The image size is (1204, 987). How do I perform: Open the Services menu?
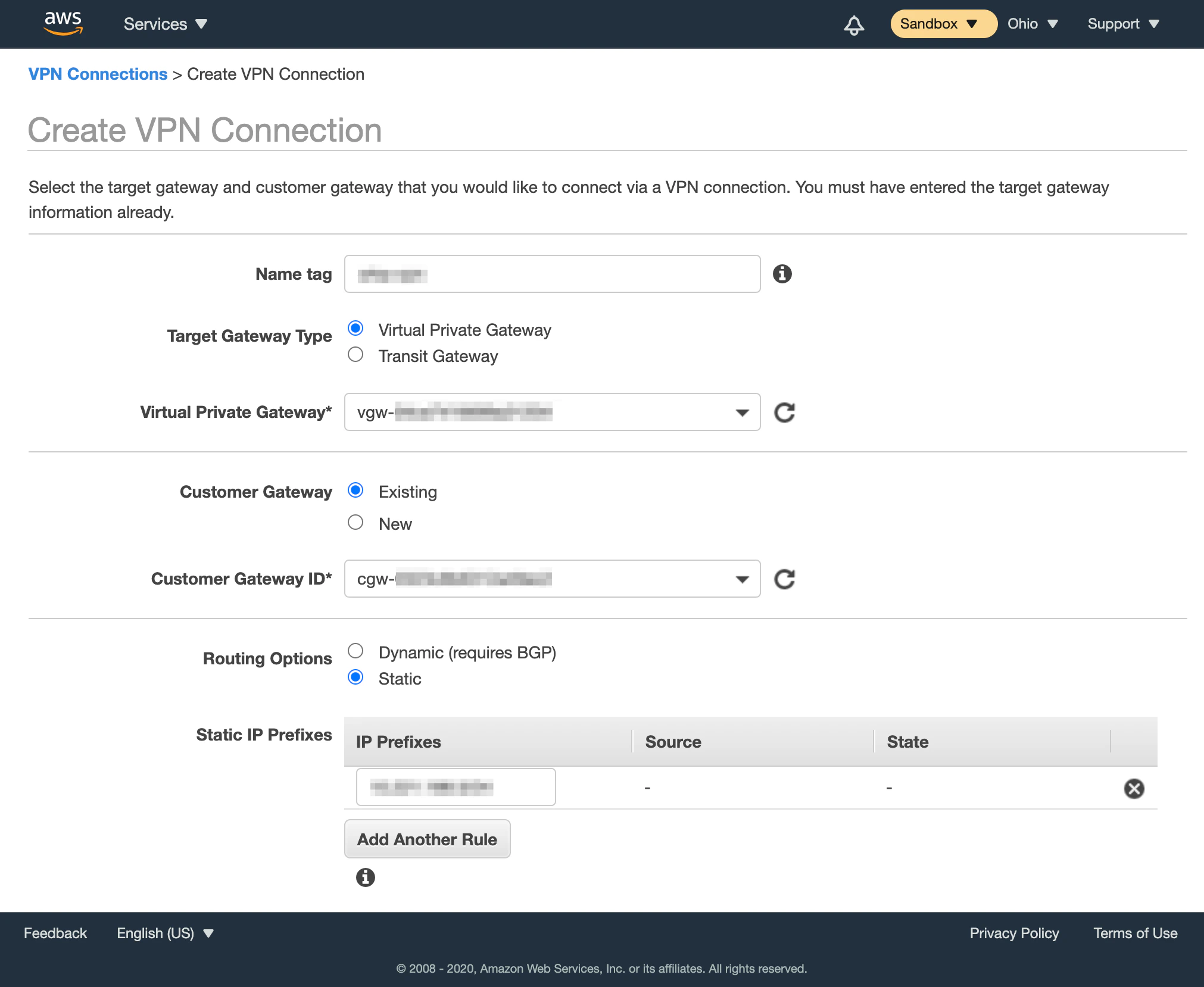164,24
